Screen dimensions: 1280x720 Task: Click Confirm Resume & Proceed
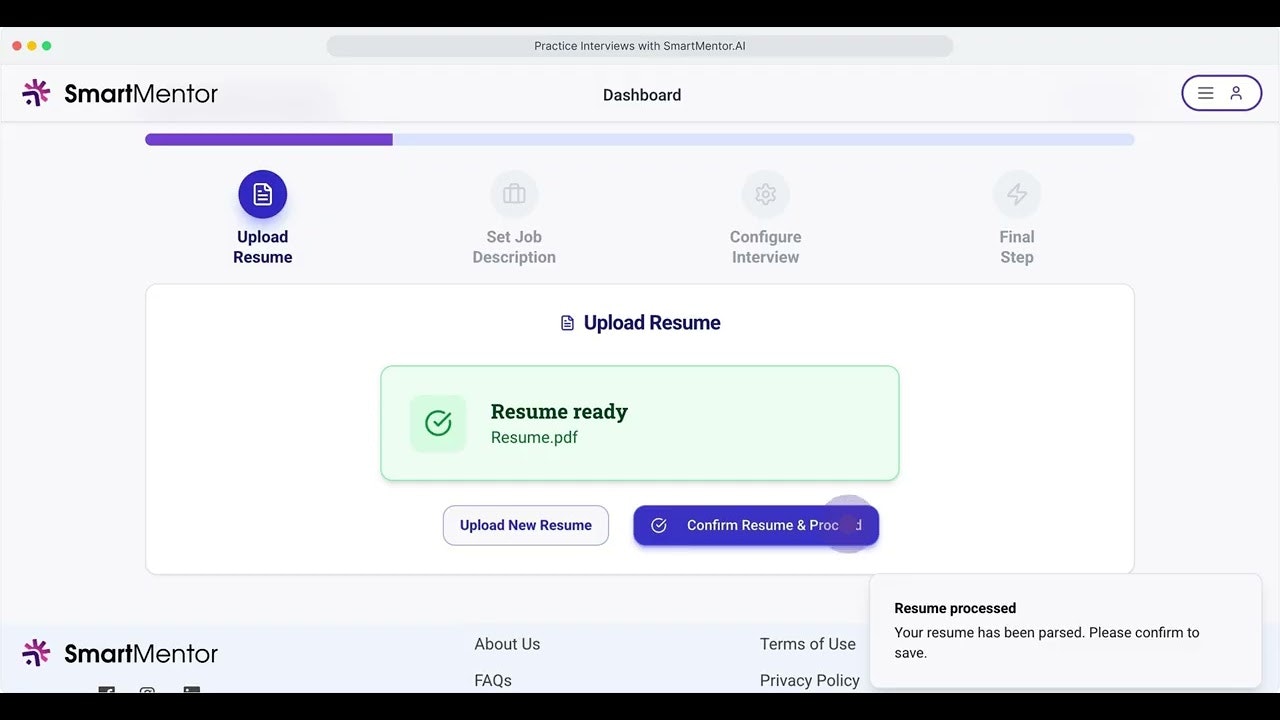tap(756, 525)
